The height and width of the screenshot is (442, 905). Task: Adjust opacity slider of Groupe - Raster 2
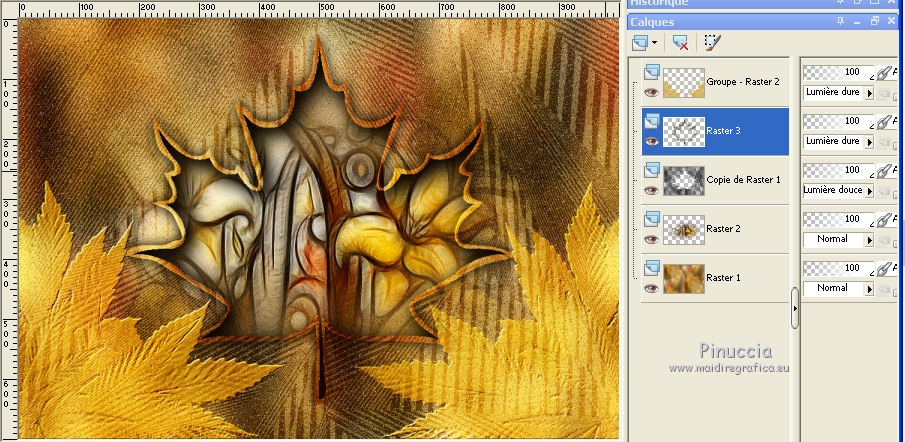pos(839,72)
